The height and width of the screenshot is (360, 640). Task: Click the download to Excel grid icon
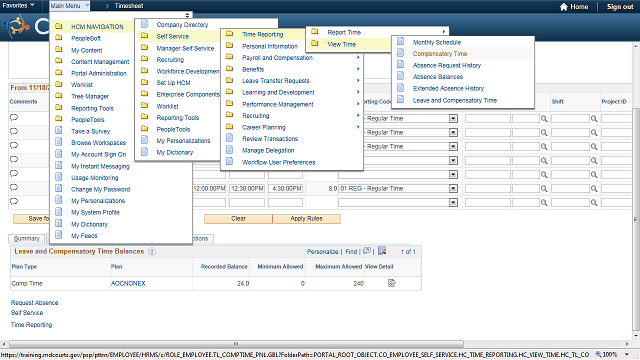[x=382, y=251]
